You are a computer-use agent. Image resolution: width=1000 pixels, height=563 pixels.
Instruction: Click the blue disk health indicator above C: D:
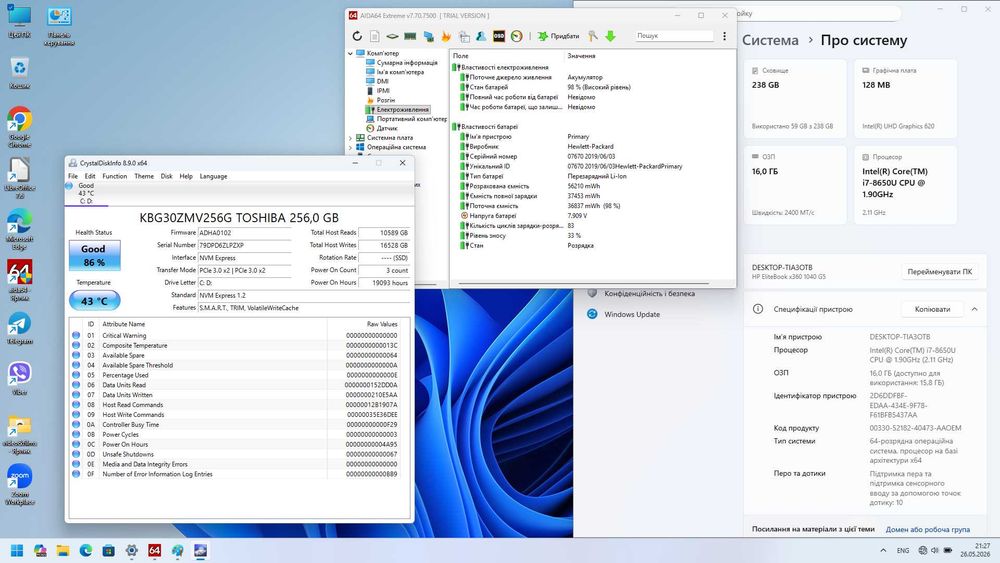point(69,186)
